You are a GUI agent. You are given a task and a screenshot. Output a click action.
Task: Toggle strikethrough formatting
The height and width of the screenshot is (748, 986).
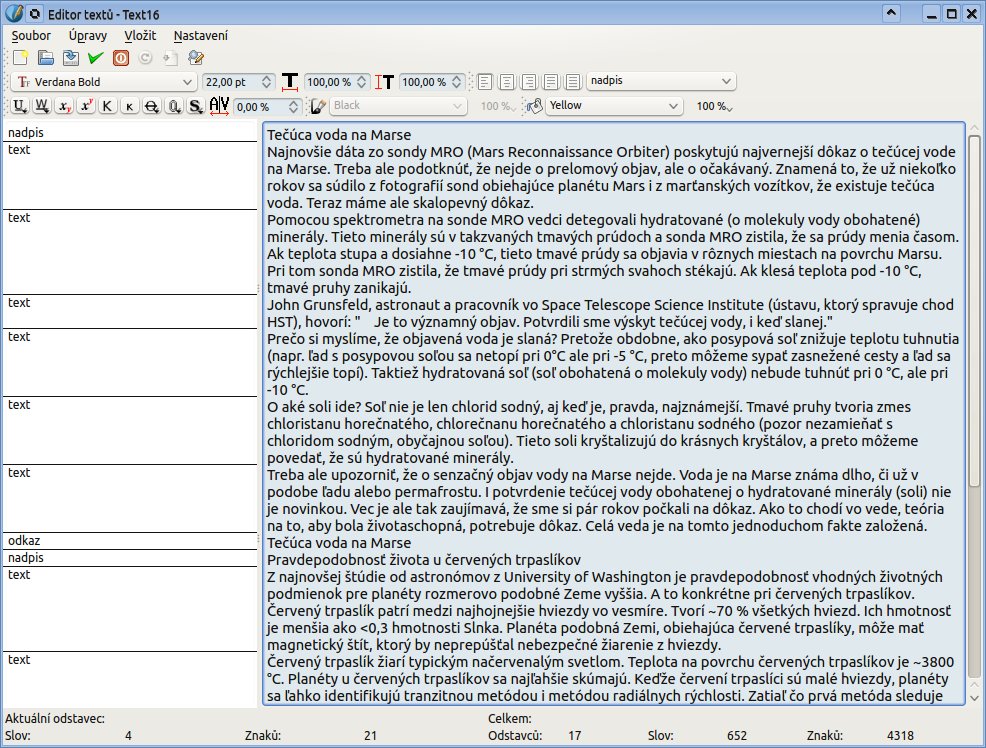(x=152, y=106)
